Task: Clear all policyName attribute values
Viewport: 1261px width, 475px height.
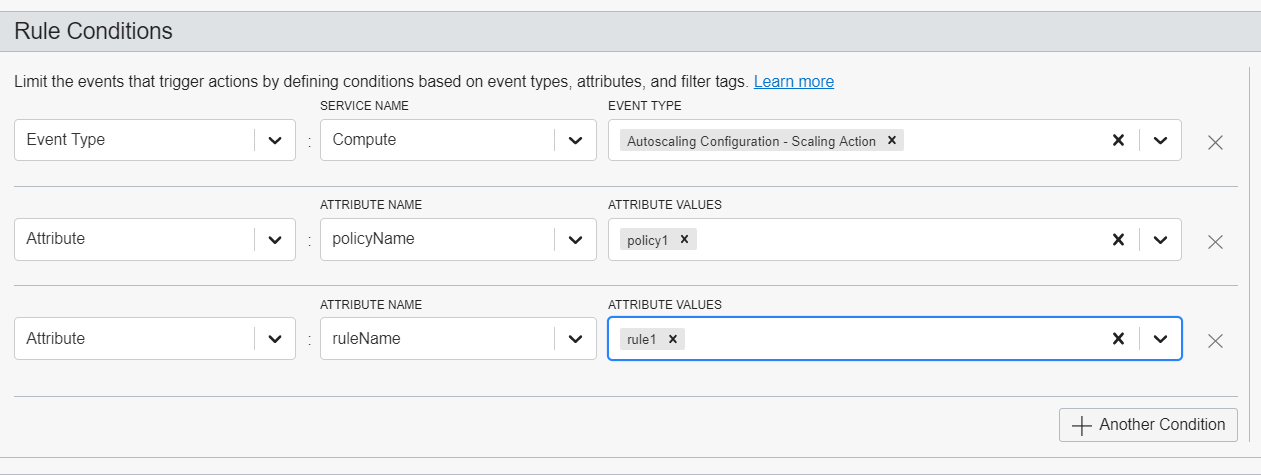Action: 1118,240
